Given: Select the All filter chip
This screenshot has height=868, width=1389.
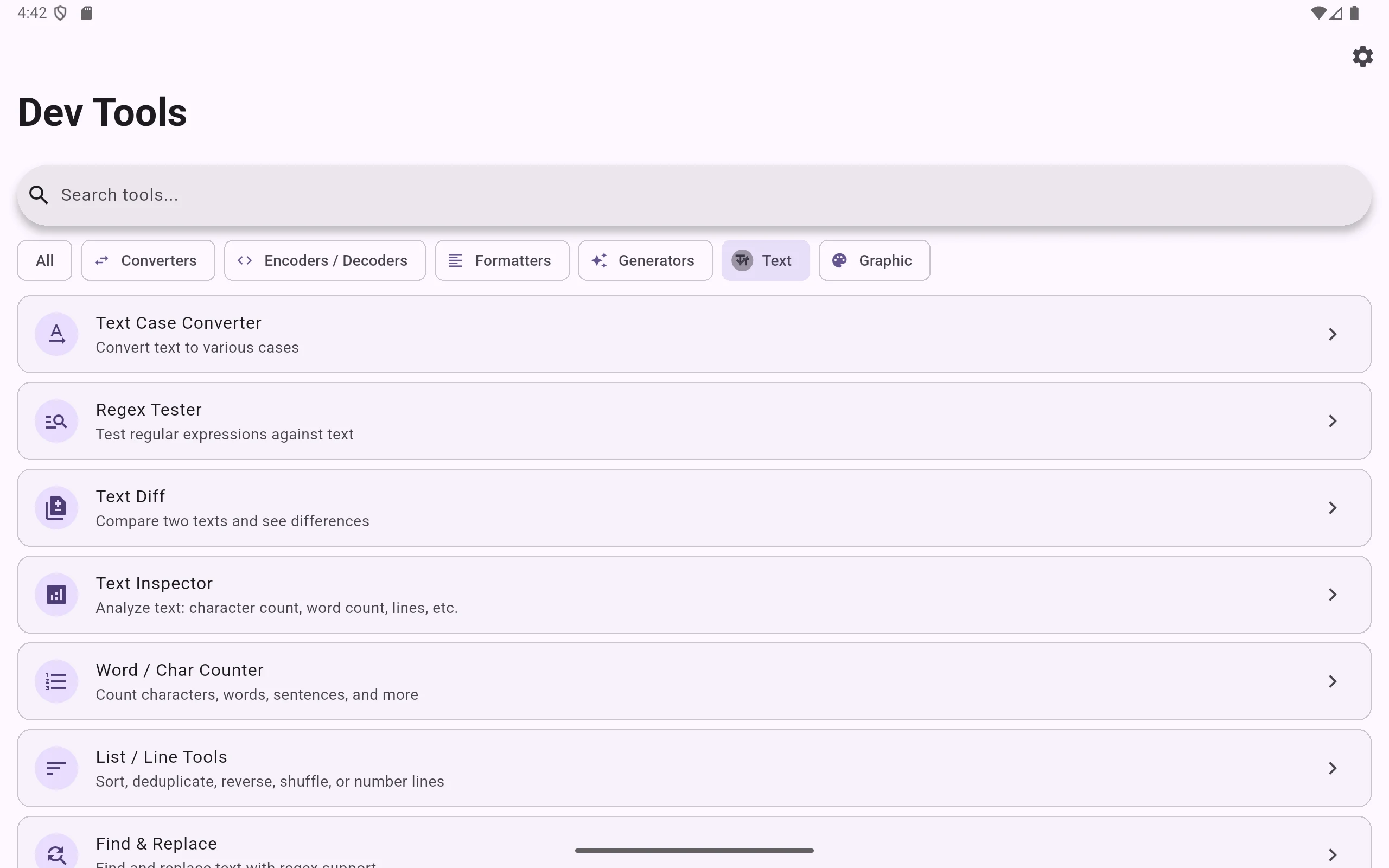Looking at the screenshot, I should coord(45,260).
